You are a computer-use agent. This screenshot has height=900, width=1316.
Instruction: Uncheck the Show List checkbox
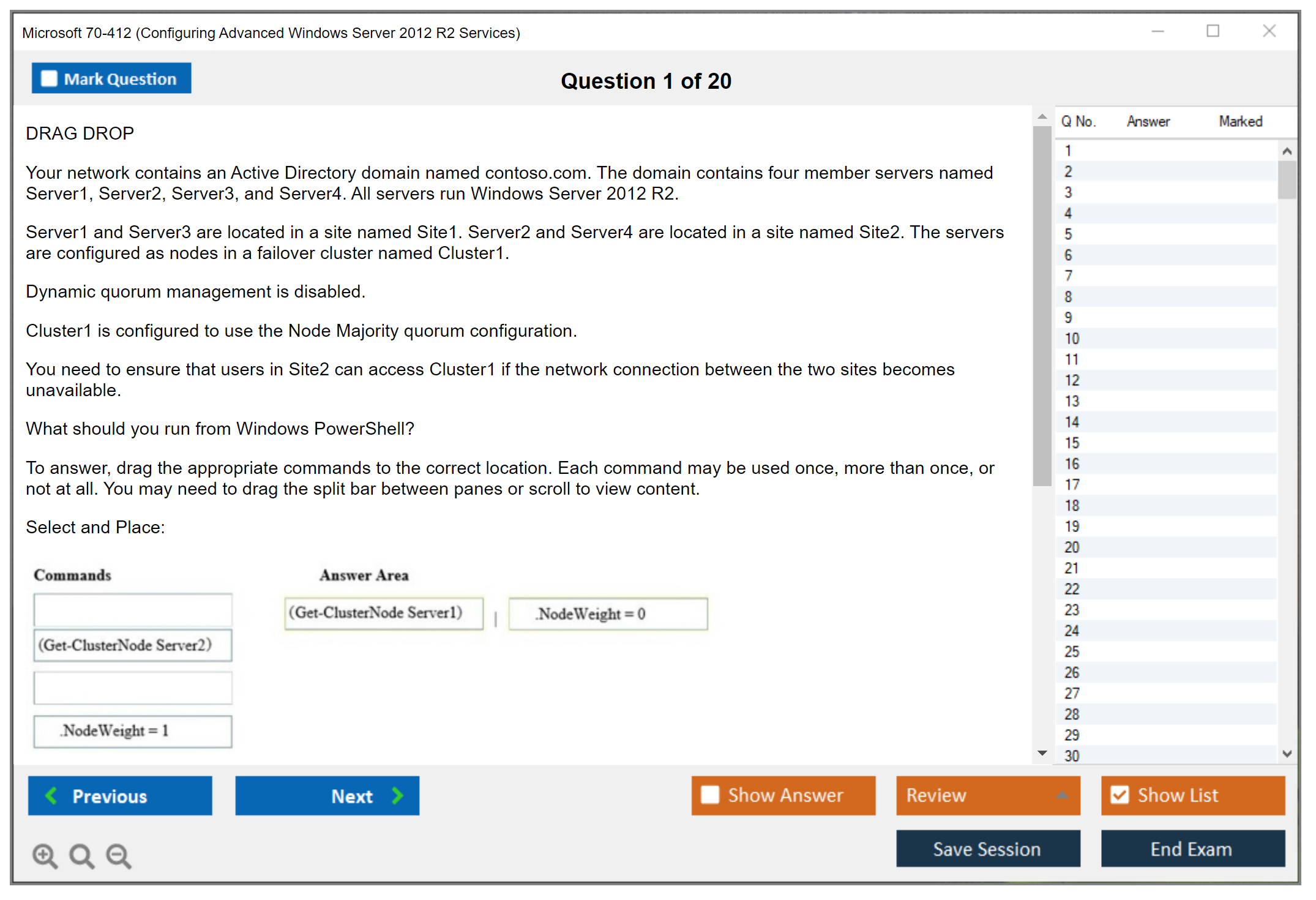coord(1120,795)
